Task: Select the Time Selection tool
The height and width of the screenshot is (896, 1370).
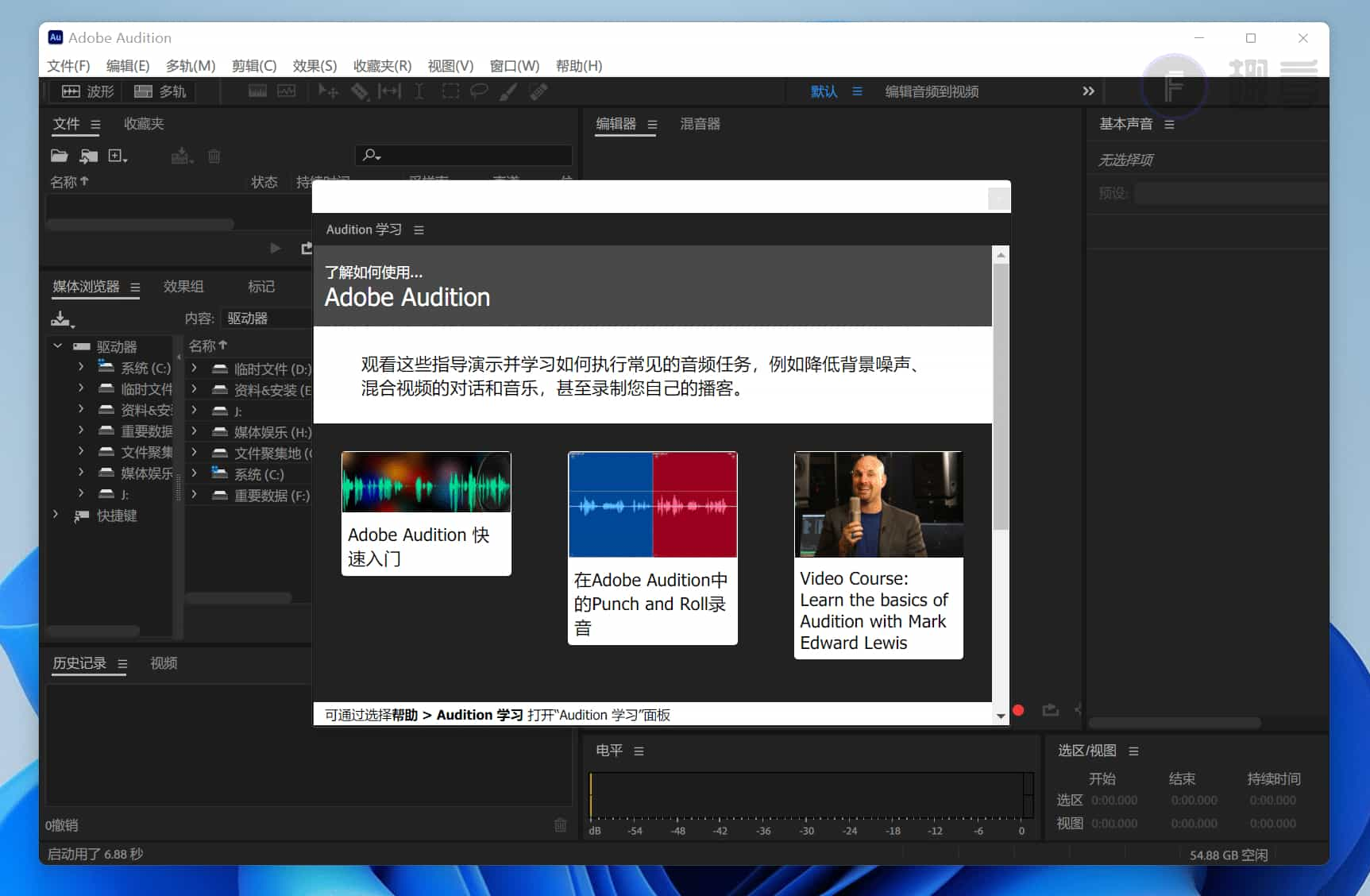Action: click(x=419, y=91)
